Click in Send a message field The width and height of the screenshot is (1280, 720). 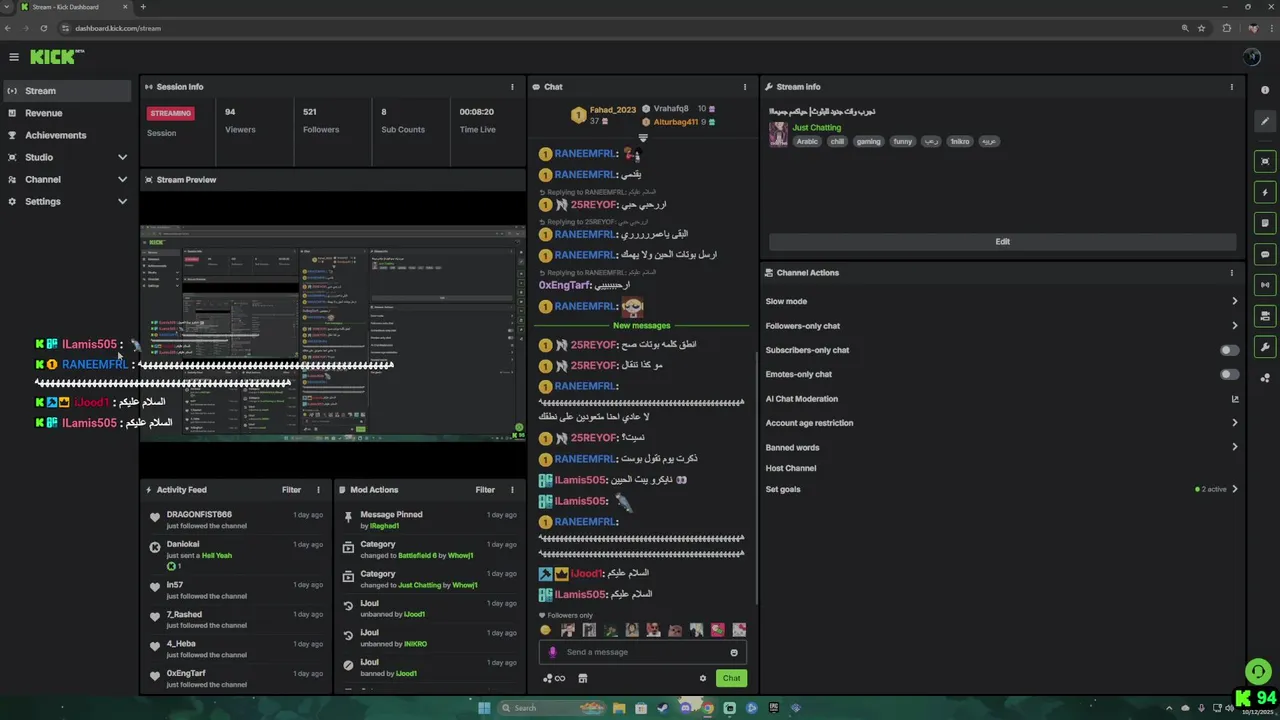point(643,652)
